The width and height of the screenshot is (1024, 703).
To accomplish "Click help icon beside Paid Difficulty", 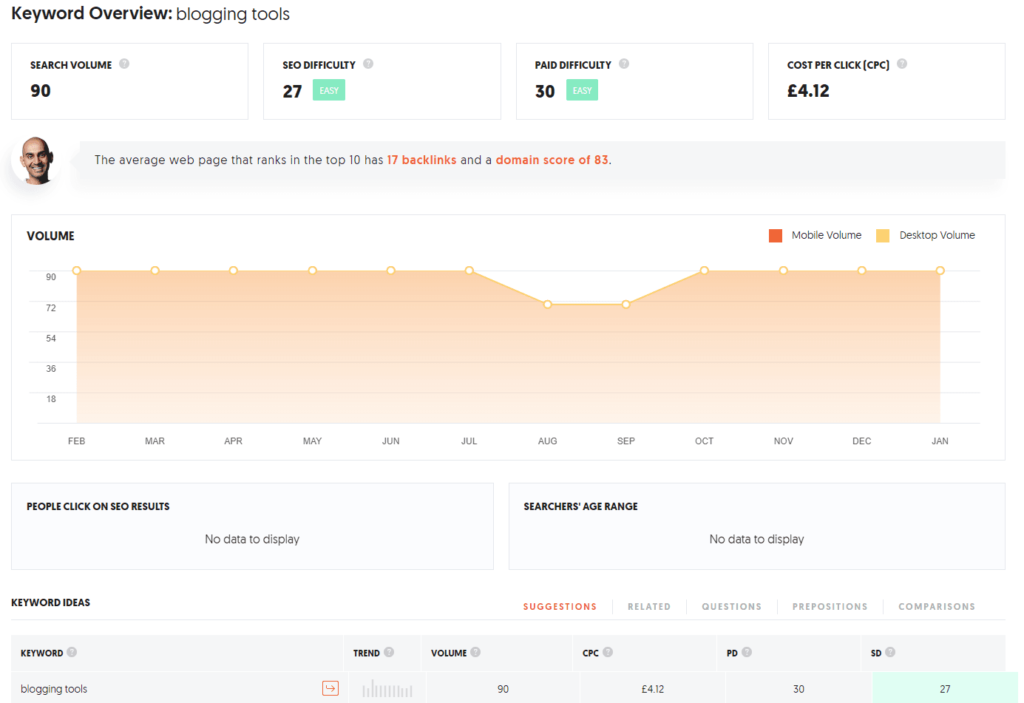I will click(624, 64).
